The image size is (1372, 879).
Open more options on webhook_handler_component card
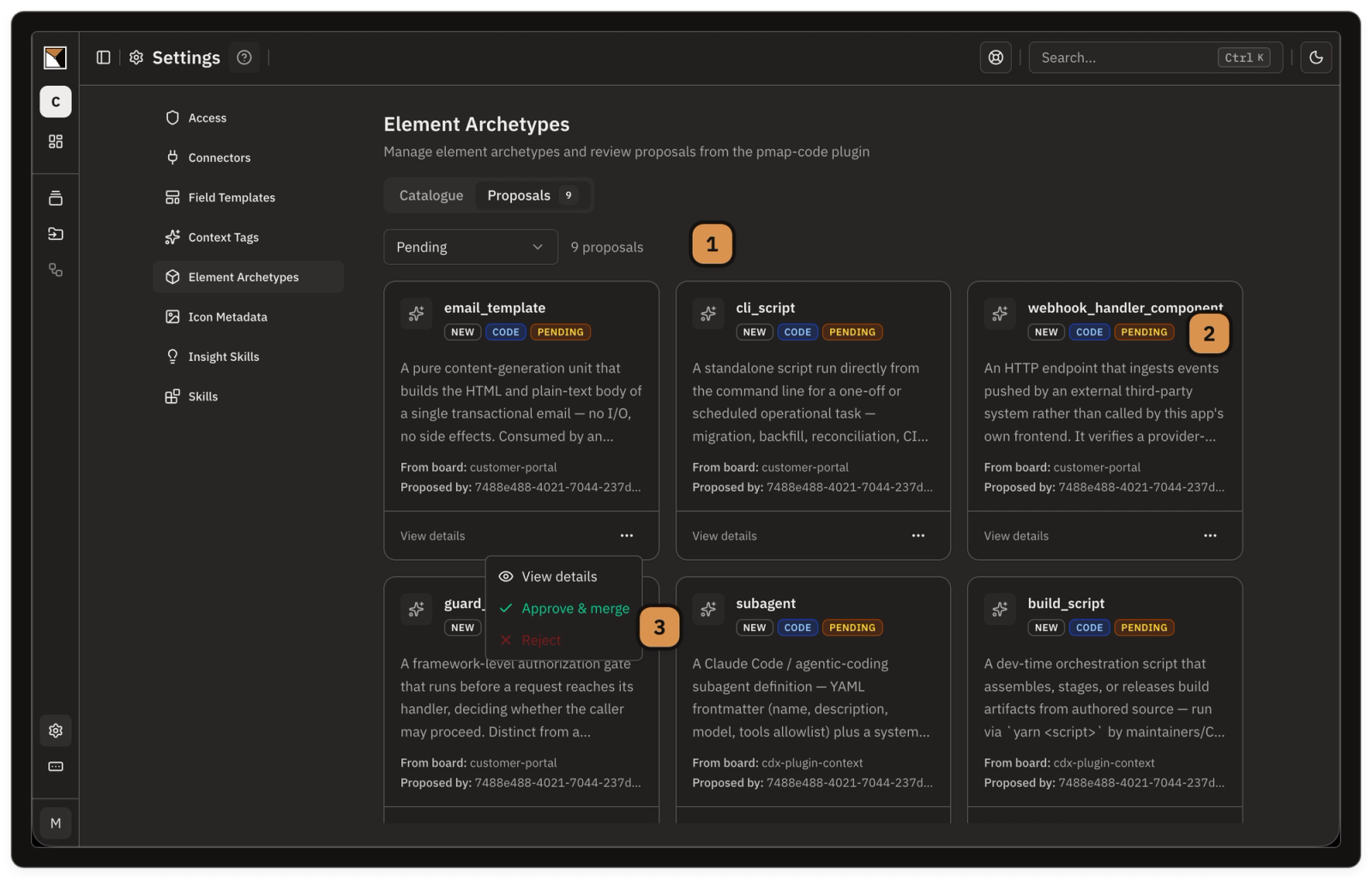(1210, 536)
